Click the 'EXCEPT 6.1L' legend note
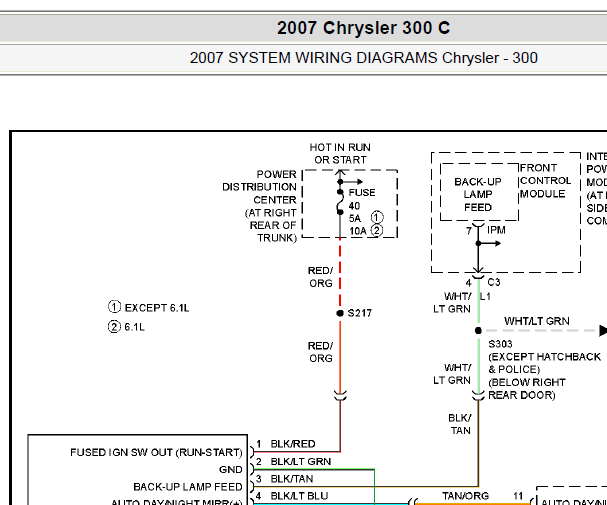Viewport: 607px width, 505px height. tap(157, 308)
